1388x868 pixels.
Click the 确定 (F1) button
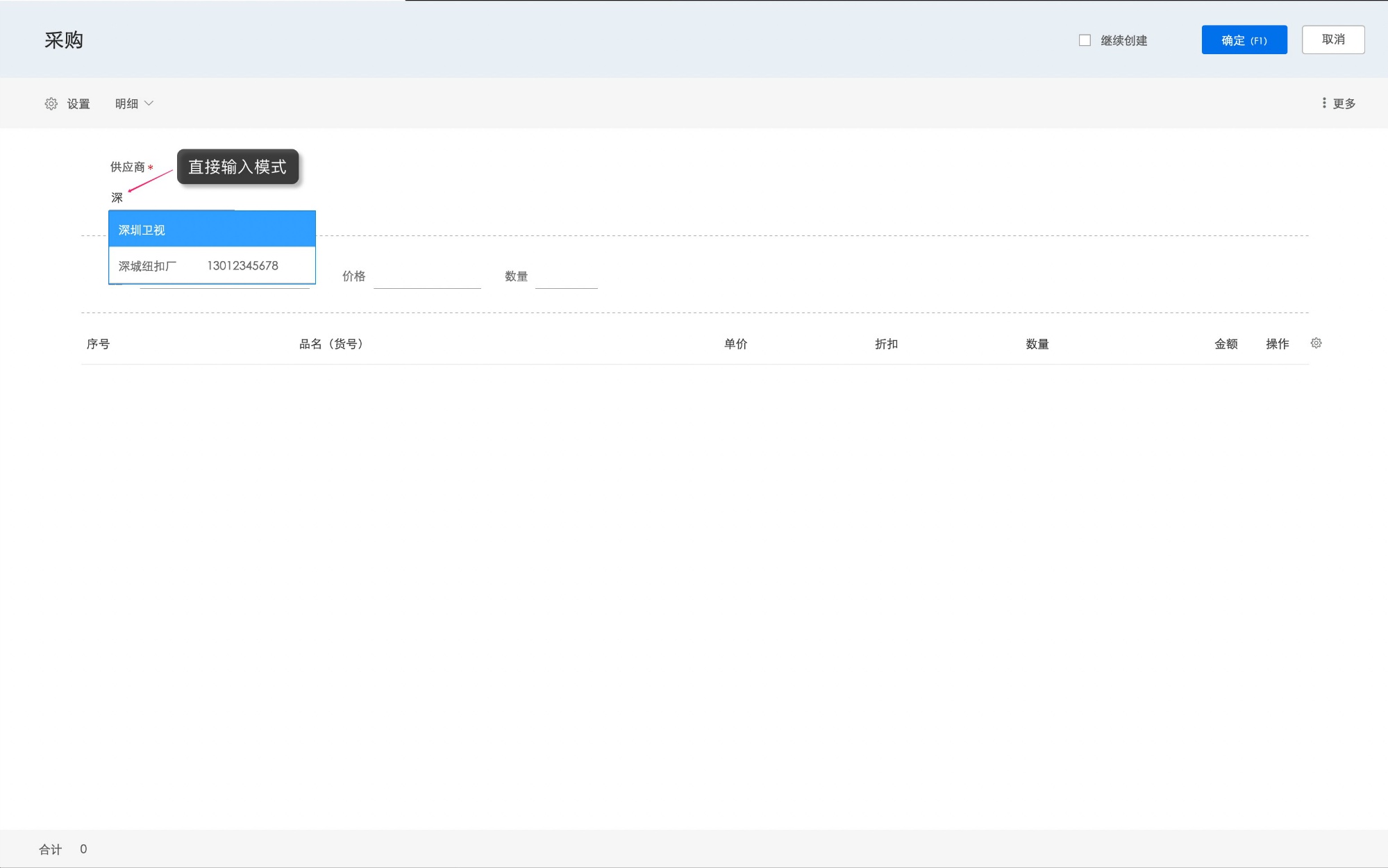point(1244,40)
